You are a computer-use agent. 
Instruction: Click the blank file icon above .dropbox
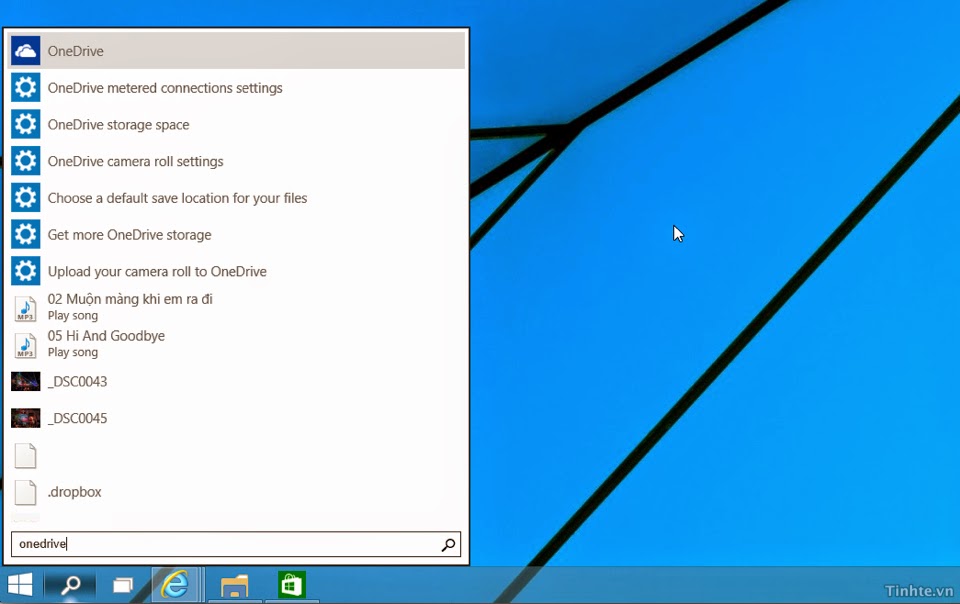point(25,455)
